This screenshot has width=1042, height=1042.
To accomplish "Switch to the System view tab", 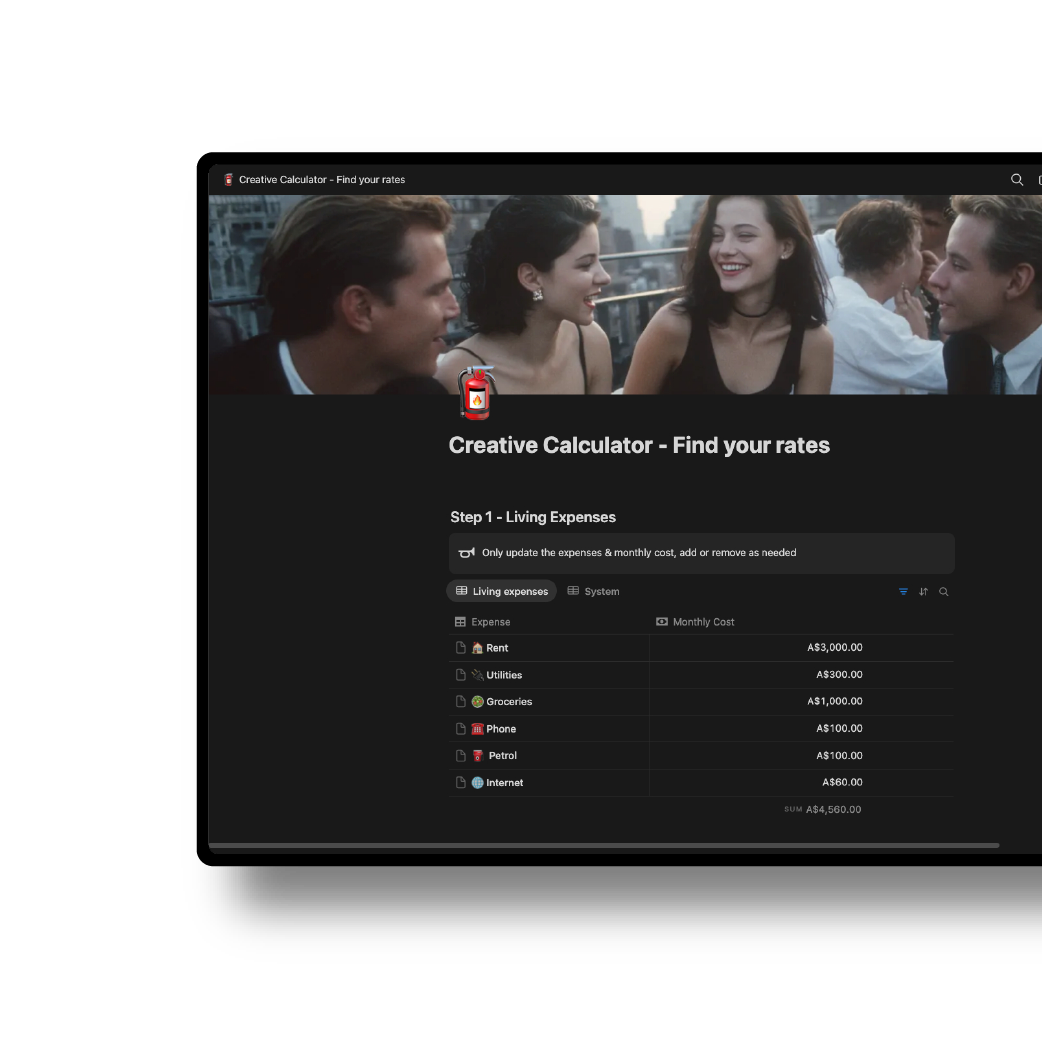I will click(593, 591).
